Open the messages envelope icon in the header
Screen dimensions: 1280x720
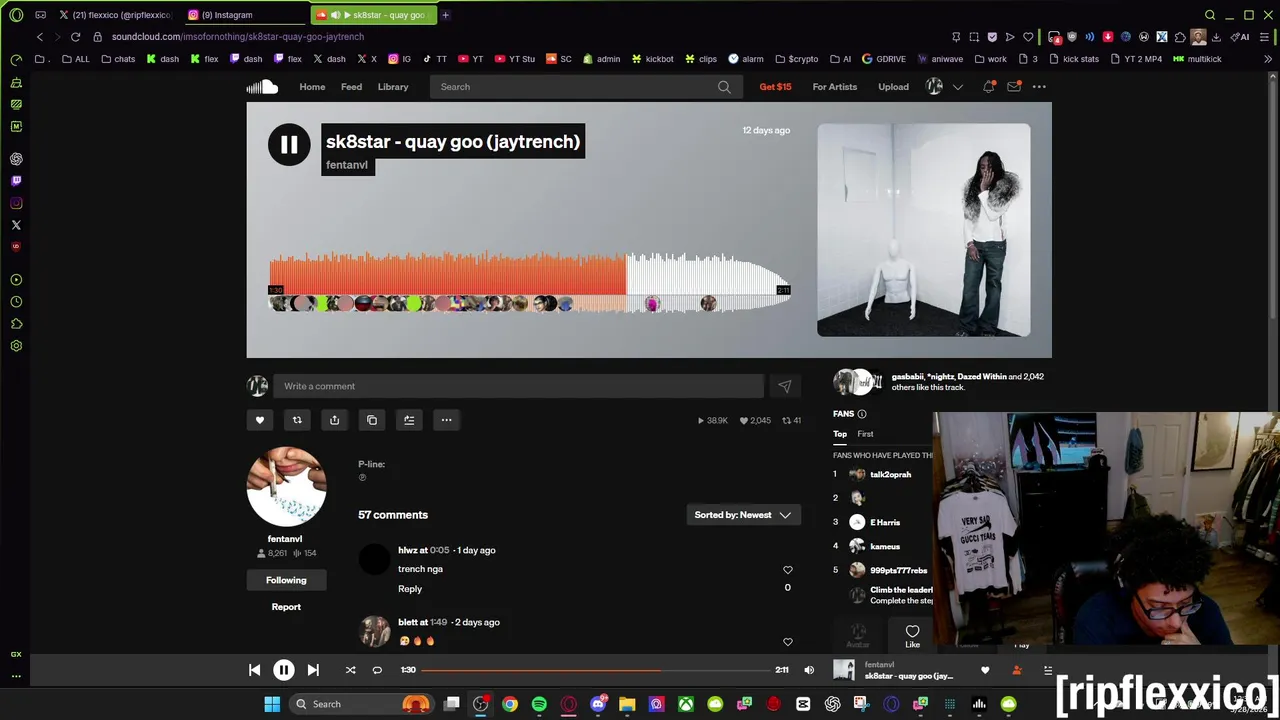click(x=1014, y=87)
